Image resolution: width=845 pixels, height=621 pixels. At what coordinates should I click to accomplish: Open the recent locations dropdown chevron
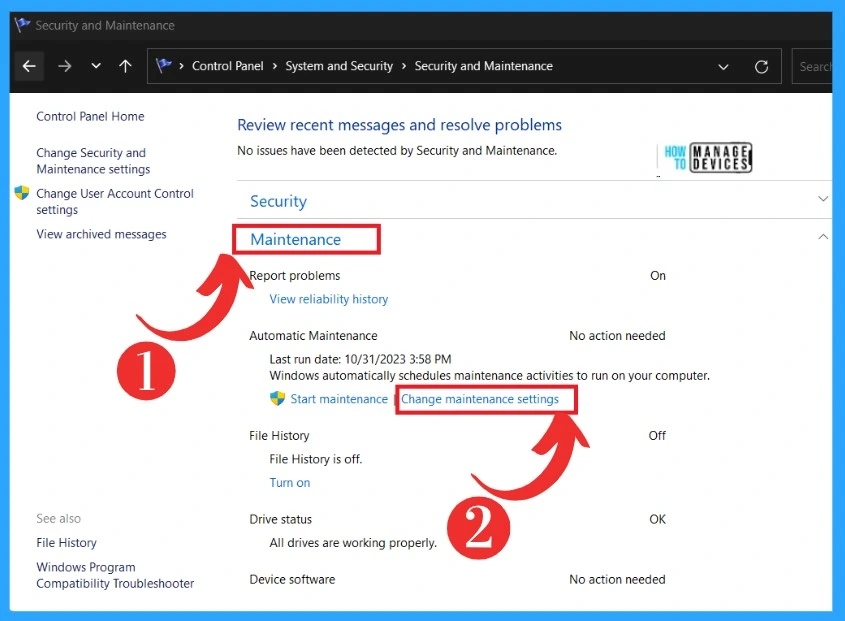click(x=96, y=66)
